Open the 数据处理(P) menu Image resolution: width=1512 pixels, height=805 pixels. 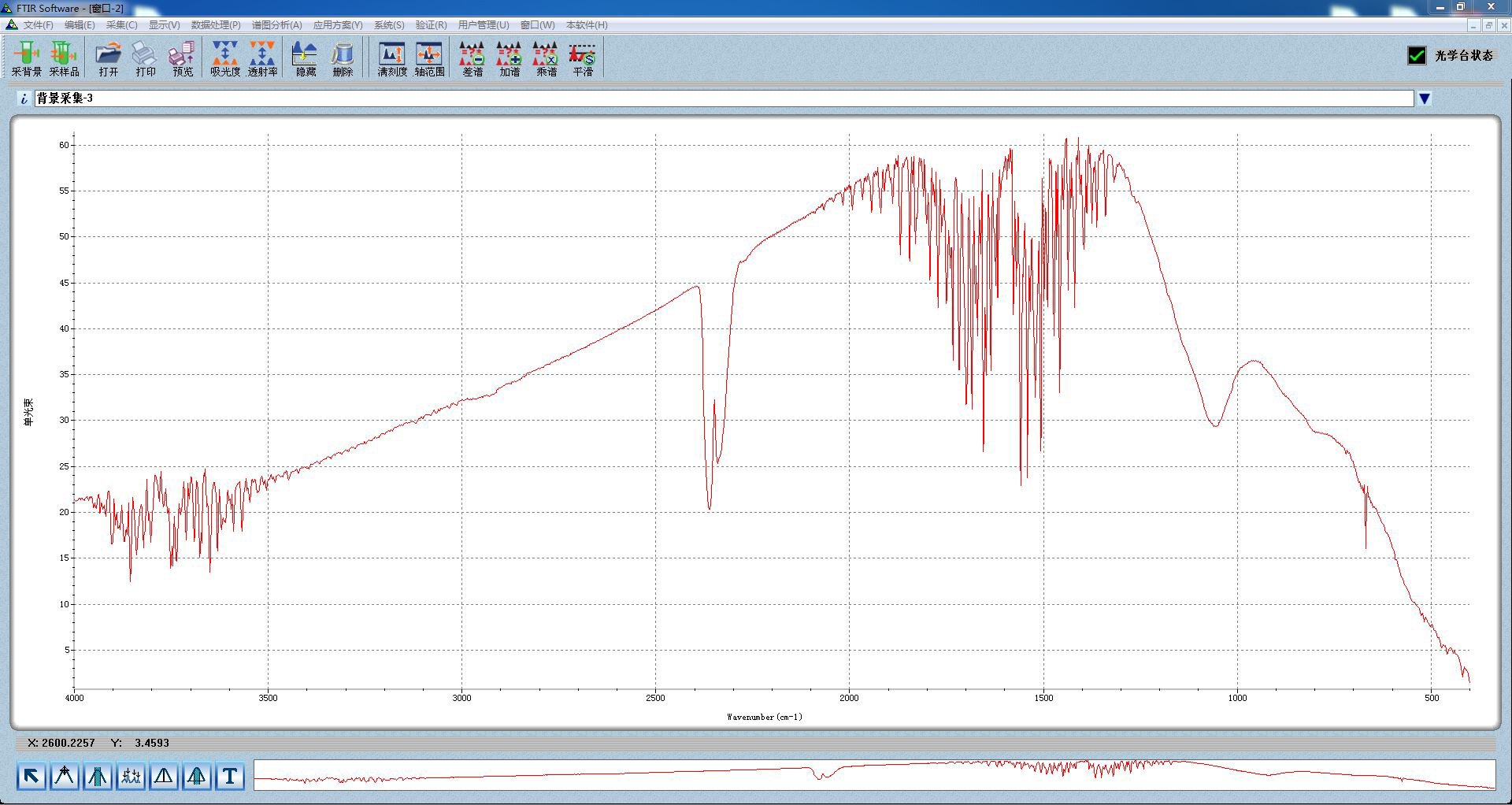tap(216, 25)
